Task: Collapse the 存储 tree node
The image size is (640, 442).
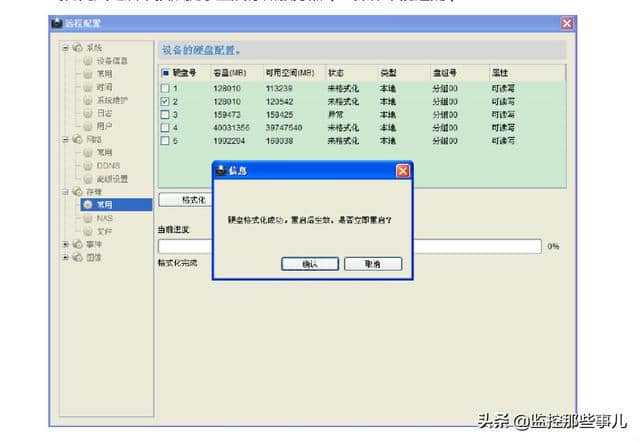Action: (x=66, y=191)
